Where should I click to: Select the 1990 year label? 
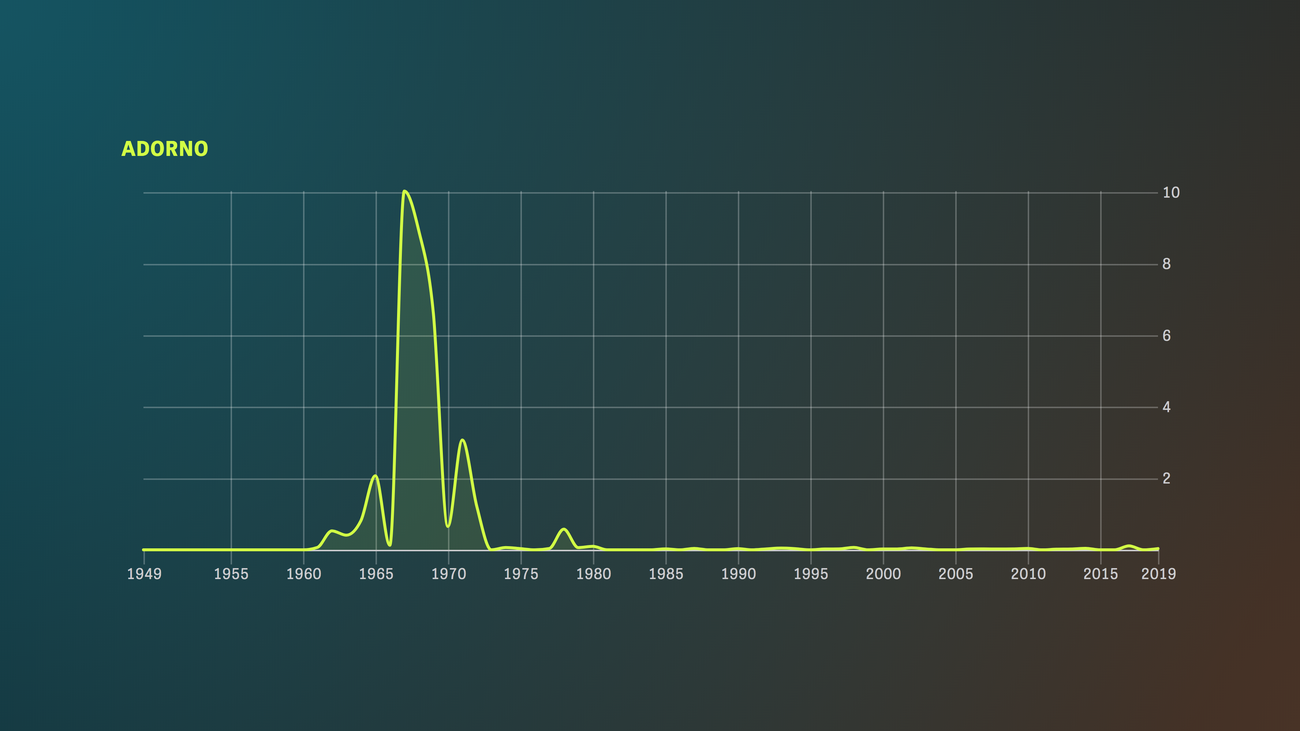(x=738, y=574)
